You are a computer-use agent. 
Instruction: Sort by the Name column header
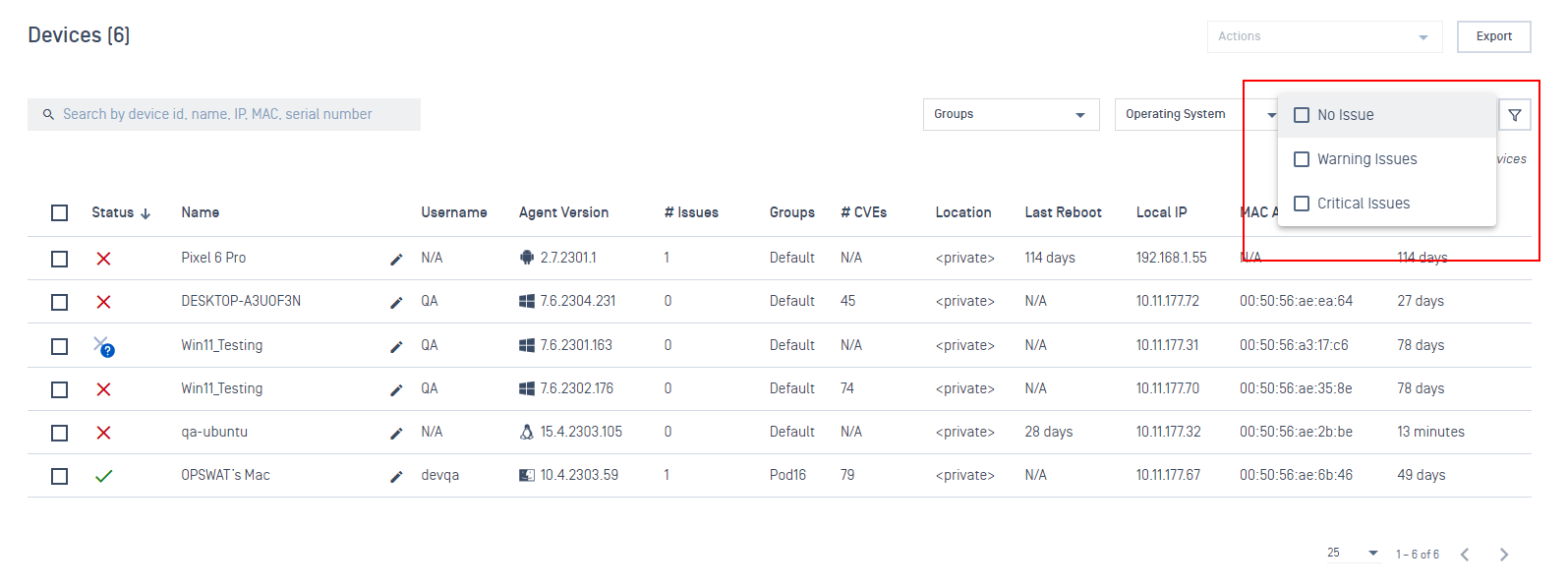pos(201,212)
